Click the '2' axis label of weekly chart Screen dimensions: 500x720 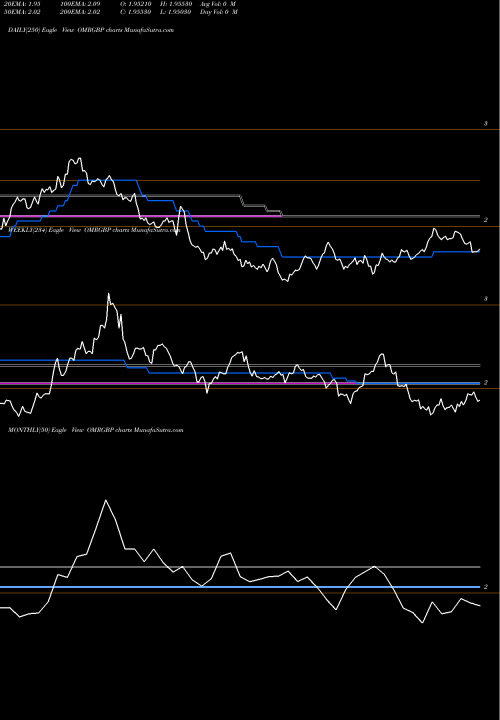click(486, 382)
